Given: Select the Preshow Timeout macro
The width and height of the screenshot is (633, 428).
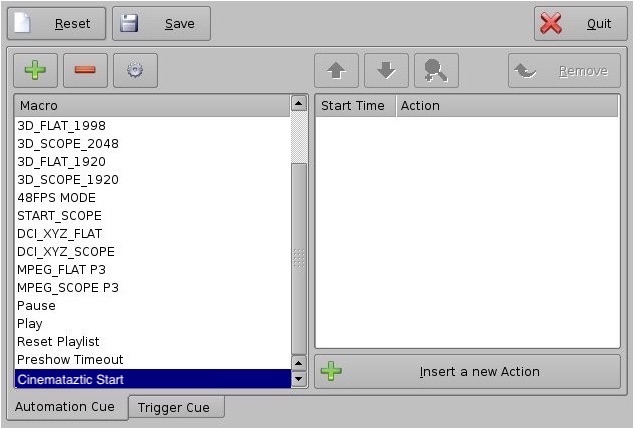Looking at the screenshot, I should click(x=152, y=359).
